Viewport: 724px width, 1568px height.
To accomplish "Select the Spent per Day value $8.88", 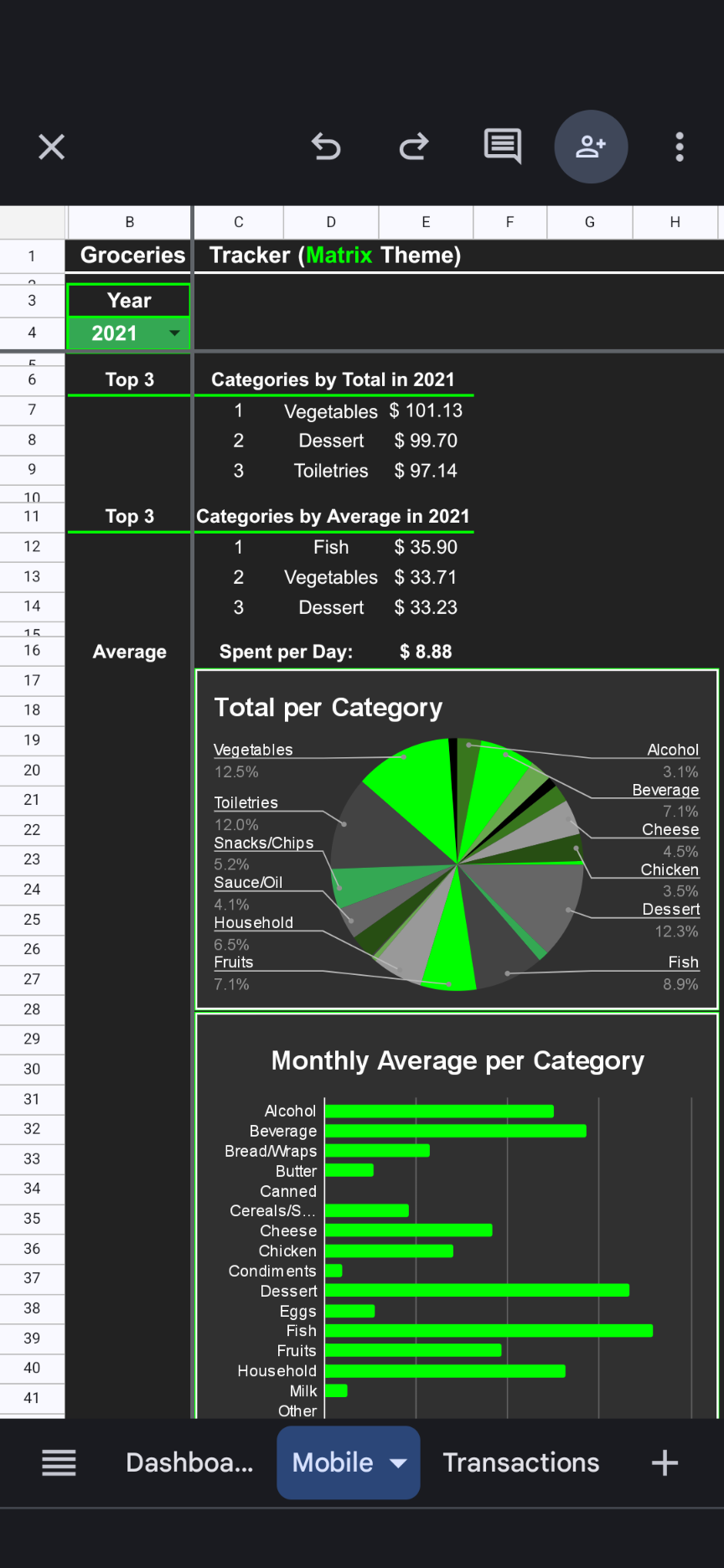I will (426, 652).
